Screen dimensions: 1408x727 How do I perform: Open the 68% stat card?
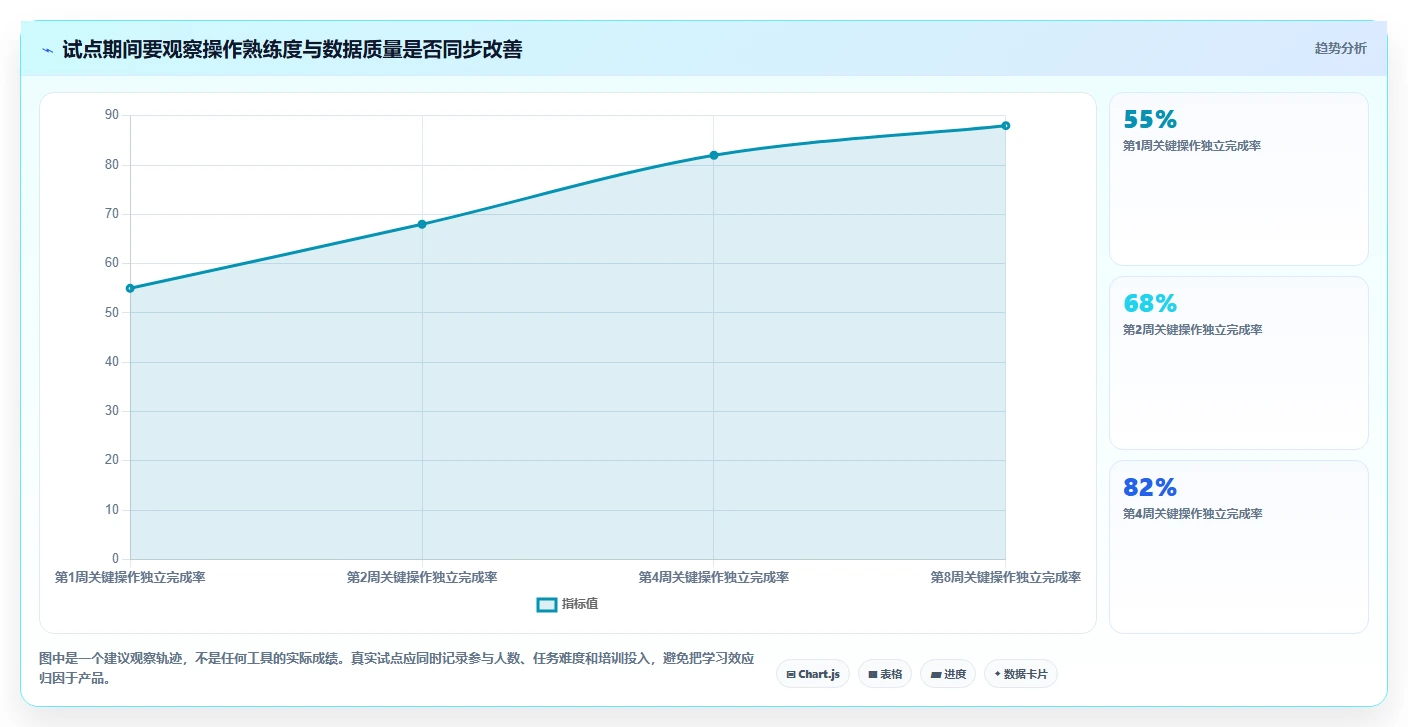tap(1238, 363)
